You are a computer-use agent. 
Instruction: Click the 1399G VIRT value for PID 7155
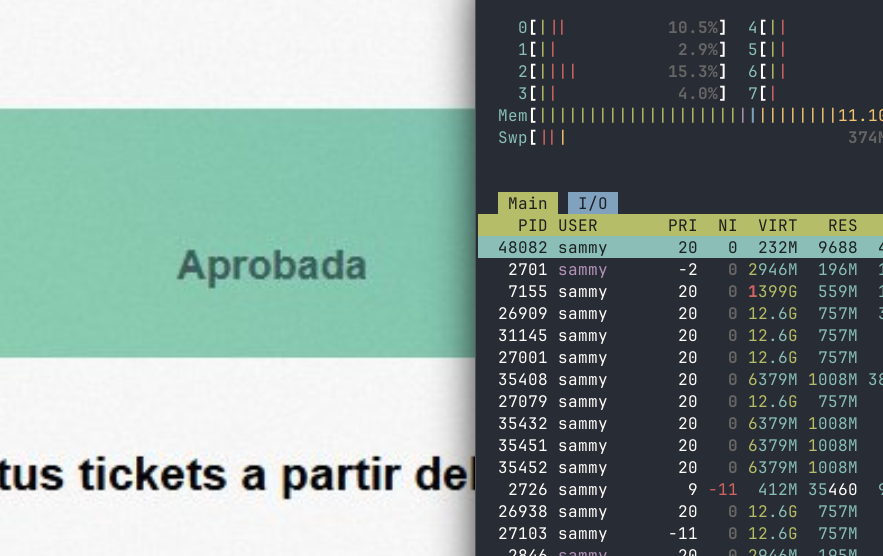pyautogui.click(x=773, y=291)
